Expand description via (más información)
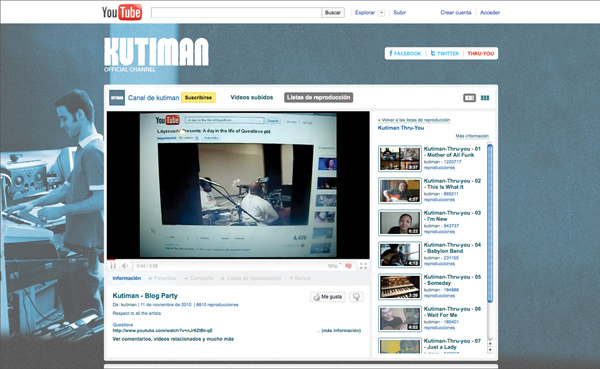 click(341, 330)
